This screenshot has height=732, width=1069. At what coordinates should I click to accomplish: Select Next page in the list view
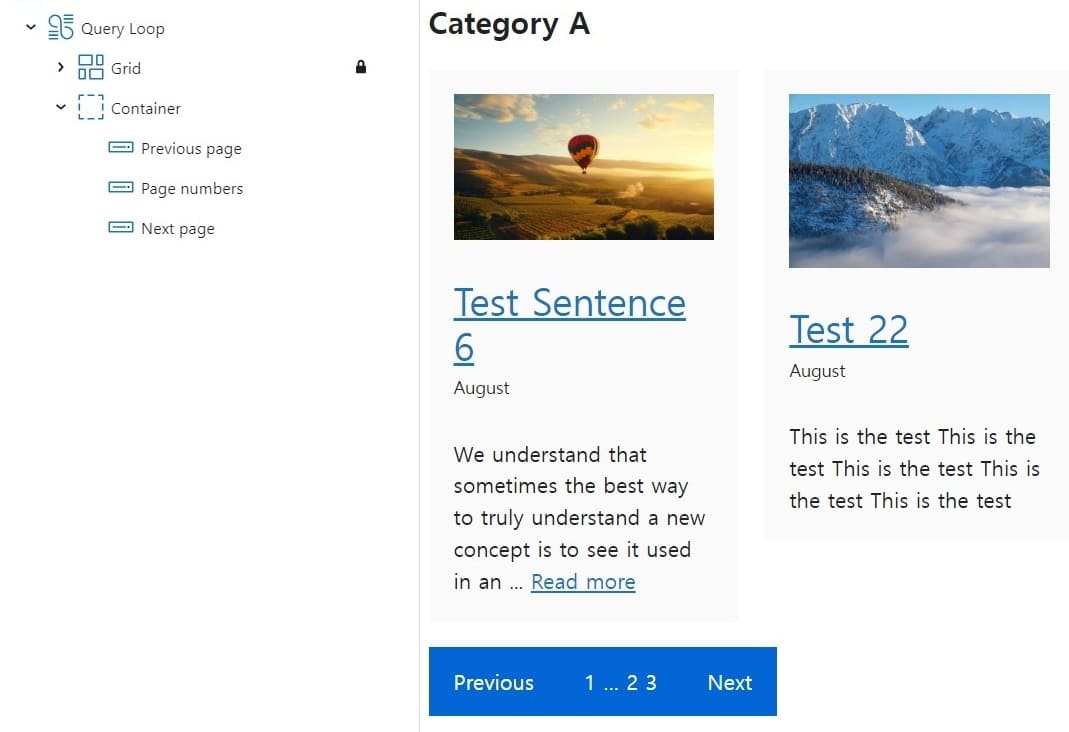point(178,229)
